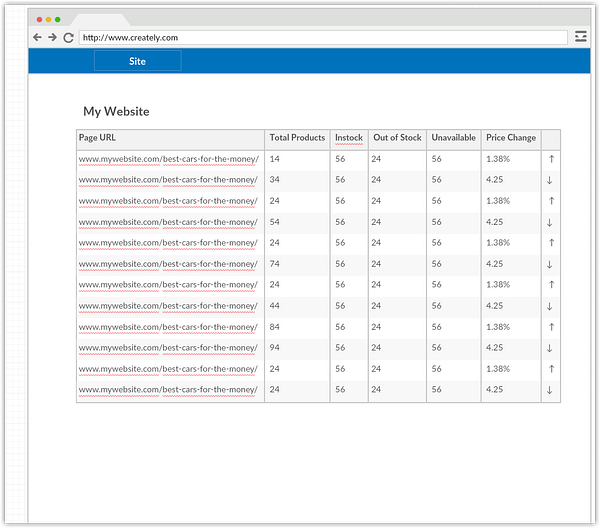Image resolution: width=600 pixels, height=528 pixels.
Task: Sort by the Total Products column header
Action: point(297,137)
